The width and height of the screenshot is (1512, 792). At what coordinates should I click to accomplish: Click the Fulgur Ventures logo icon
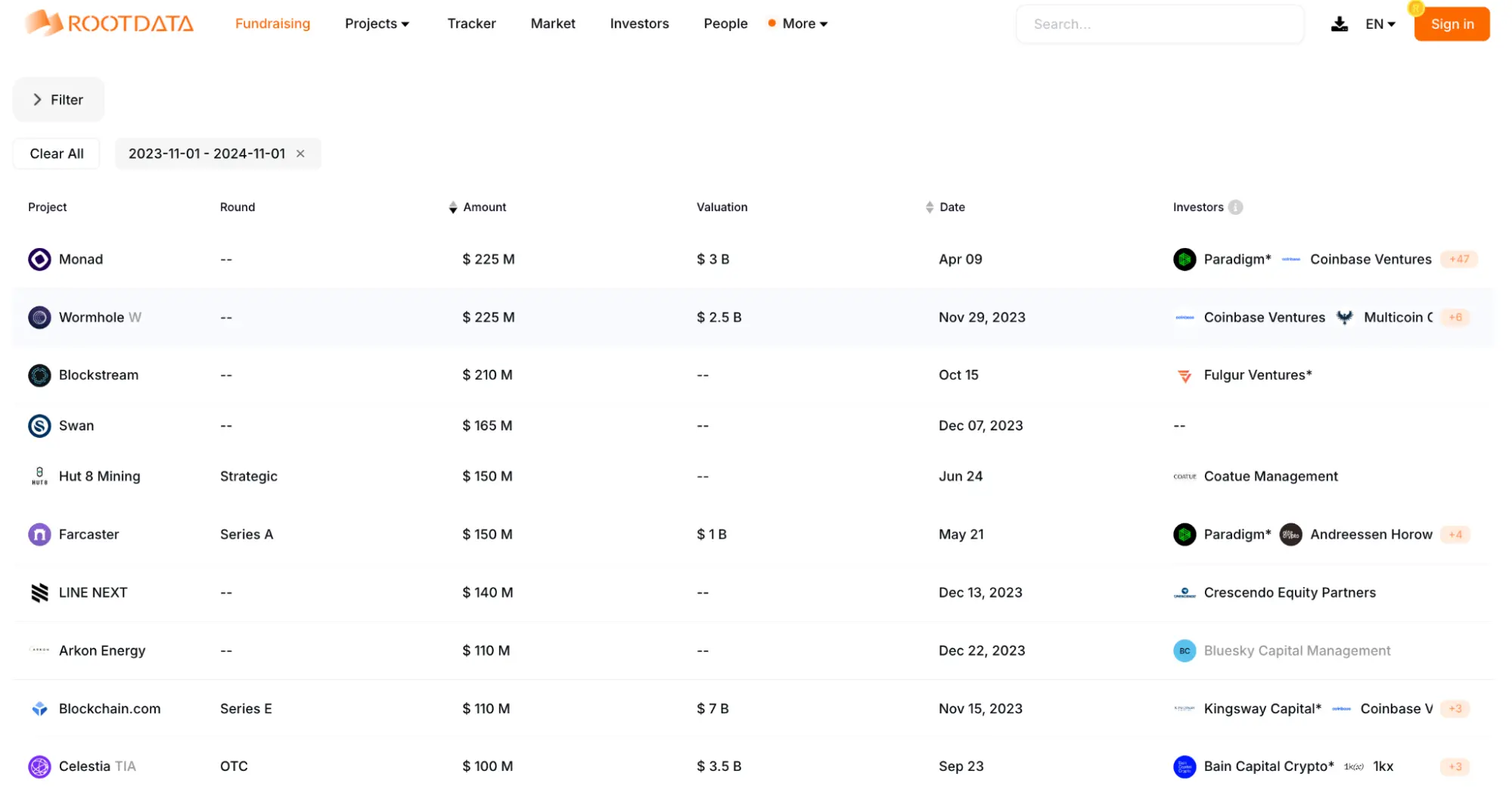click(x=1184, y=376)
